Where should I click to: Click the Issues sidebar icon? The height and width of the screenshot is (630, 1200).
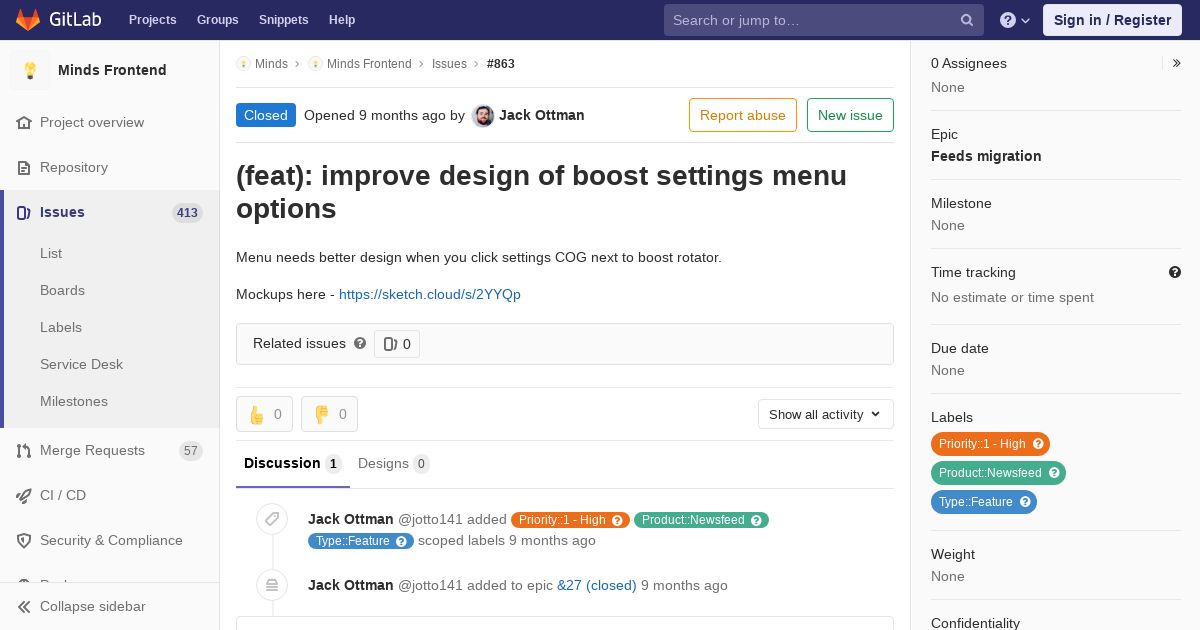24,213
